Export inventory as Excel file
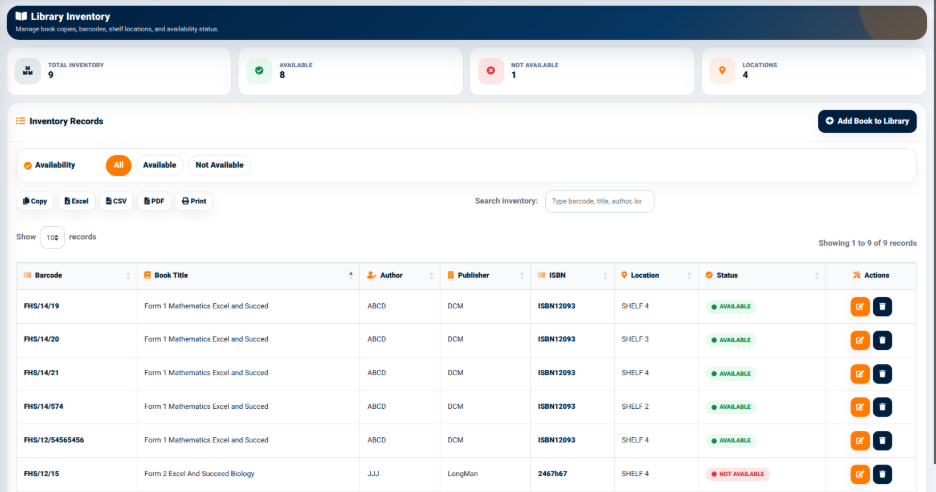The image size is (936, 492). (76, 201)
